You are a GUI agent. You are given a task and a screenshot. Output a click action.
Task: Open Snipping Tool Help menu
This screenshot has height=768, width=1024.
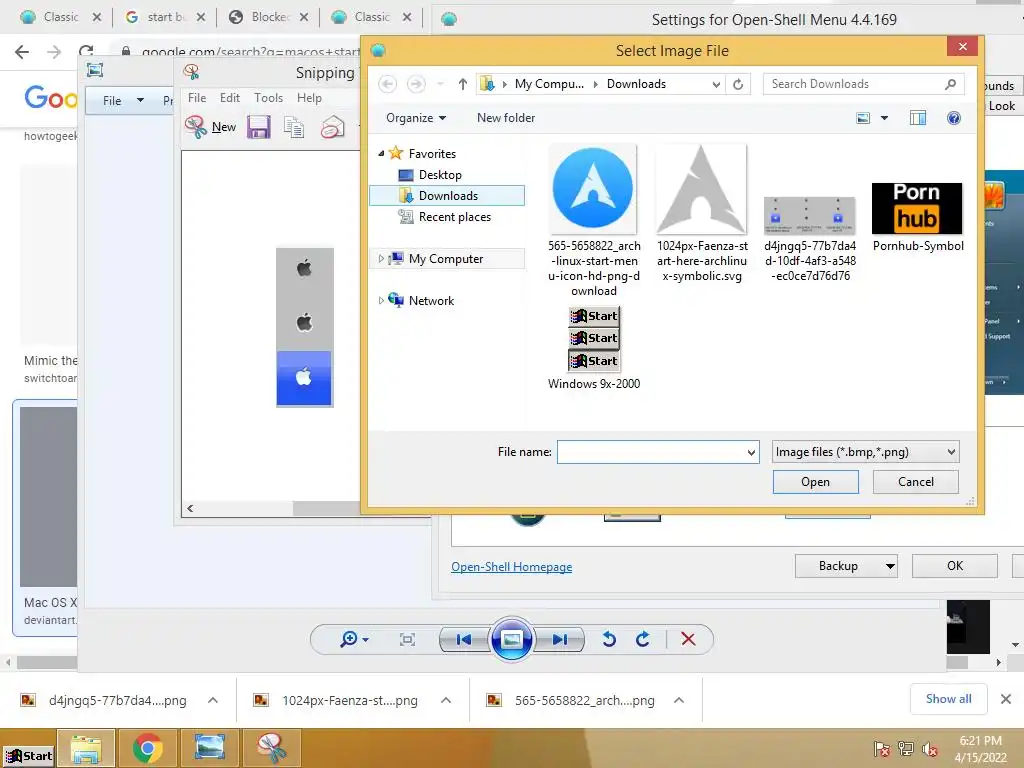tap(310, 98)
